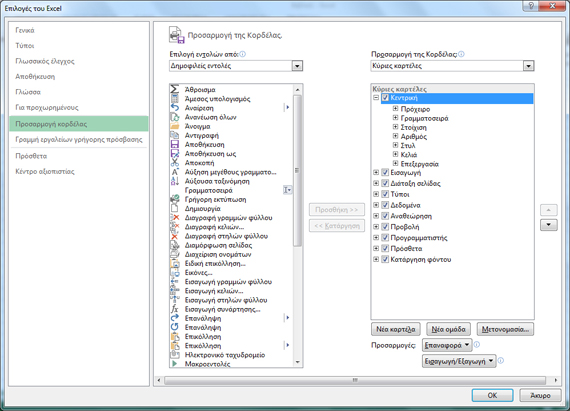Toggle the Προγραμματιστής tab checkbox
Viewport: 570px width, 411px height.
(x=385, y=238)
